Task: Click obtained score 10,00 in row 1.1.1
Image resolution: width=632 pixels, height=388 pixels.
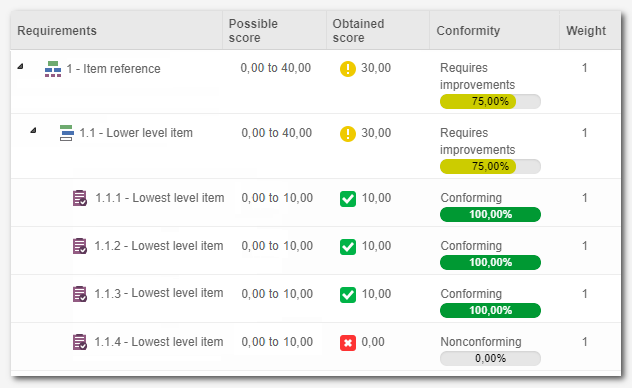Action: [x=376, y=198]
